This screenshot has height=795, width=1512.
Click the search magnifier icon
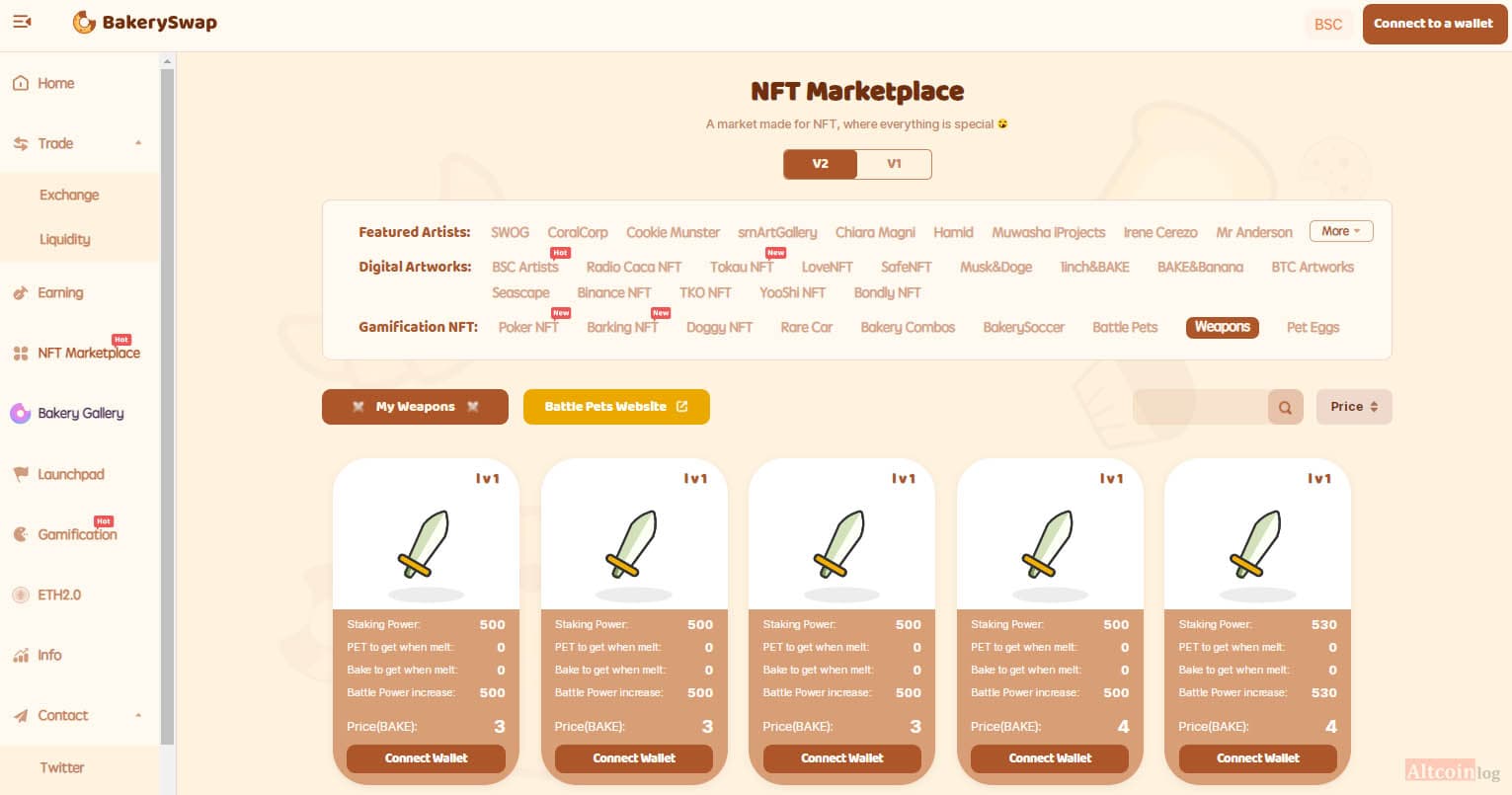pyautogui.click(x=1285, y=407)
